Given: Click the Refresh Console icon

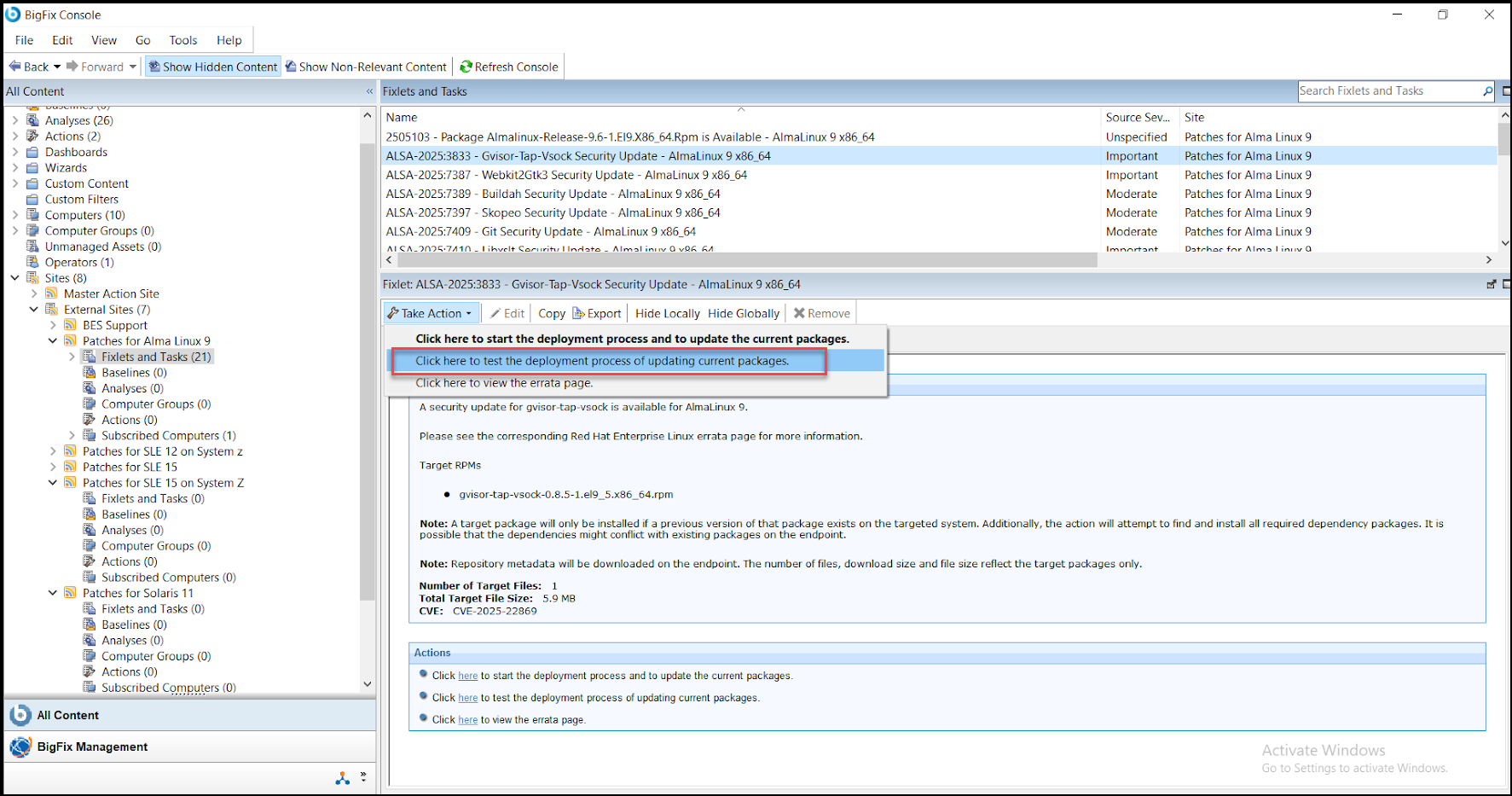Looking at the screenshot, I should click(x=466, y=67).
